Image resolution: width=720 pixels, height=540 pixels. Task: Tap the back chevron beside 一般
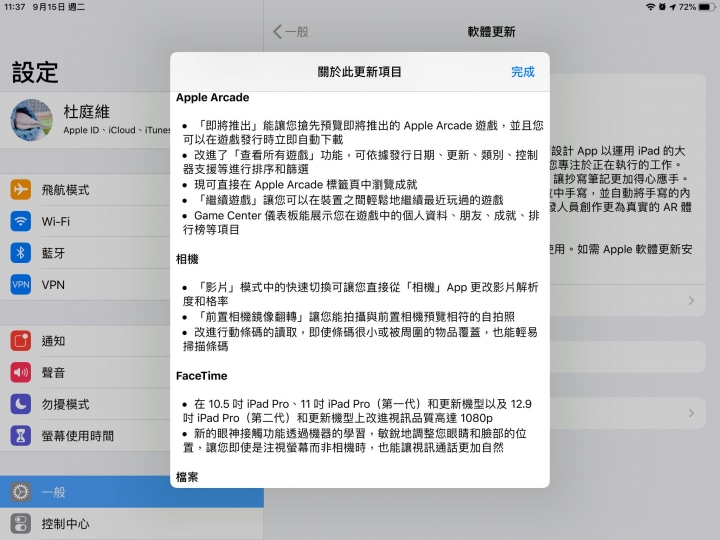pyautogui.click(x=277, y=32)
